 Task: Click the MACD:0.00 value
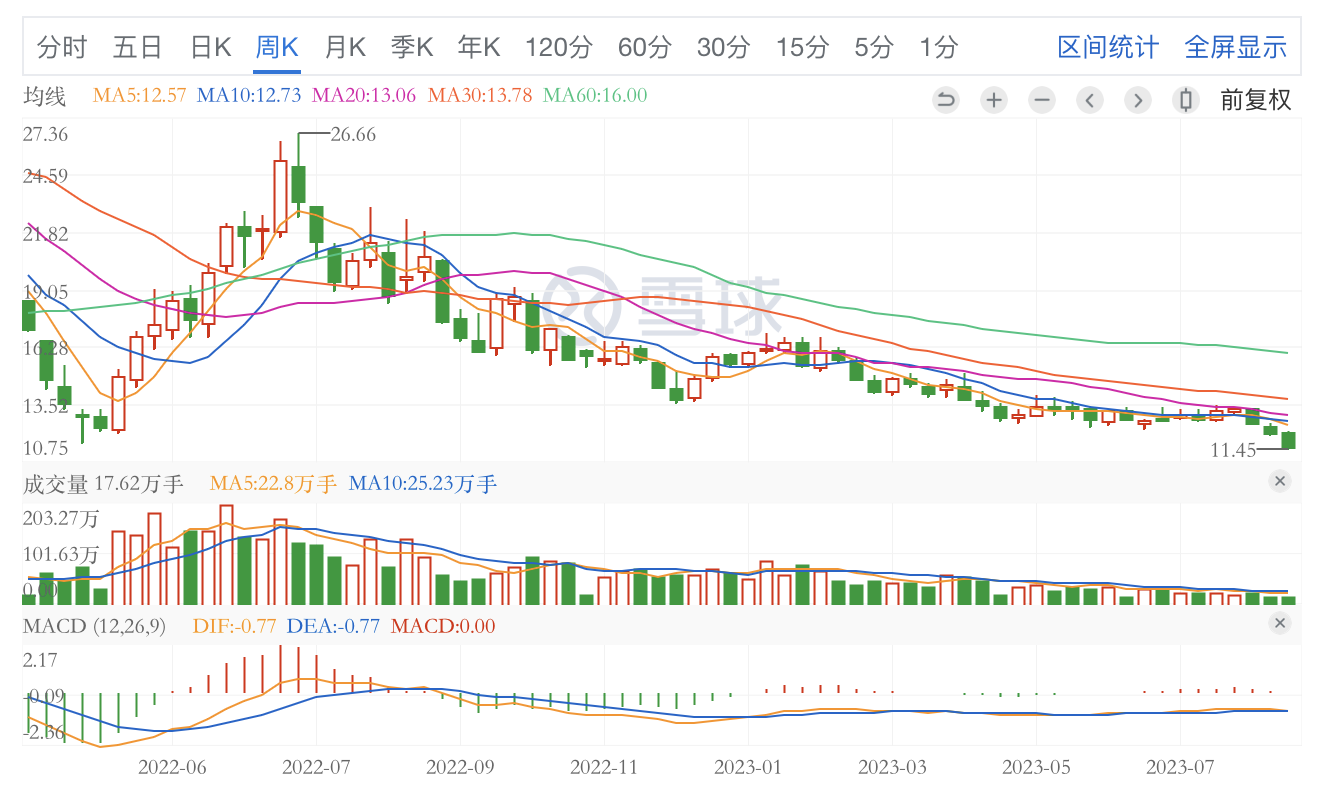click(x=443, y=627)
